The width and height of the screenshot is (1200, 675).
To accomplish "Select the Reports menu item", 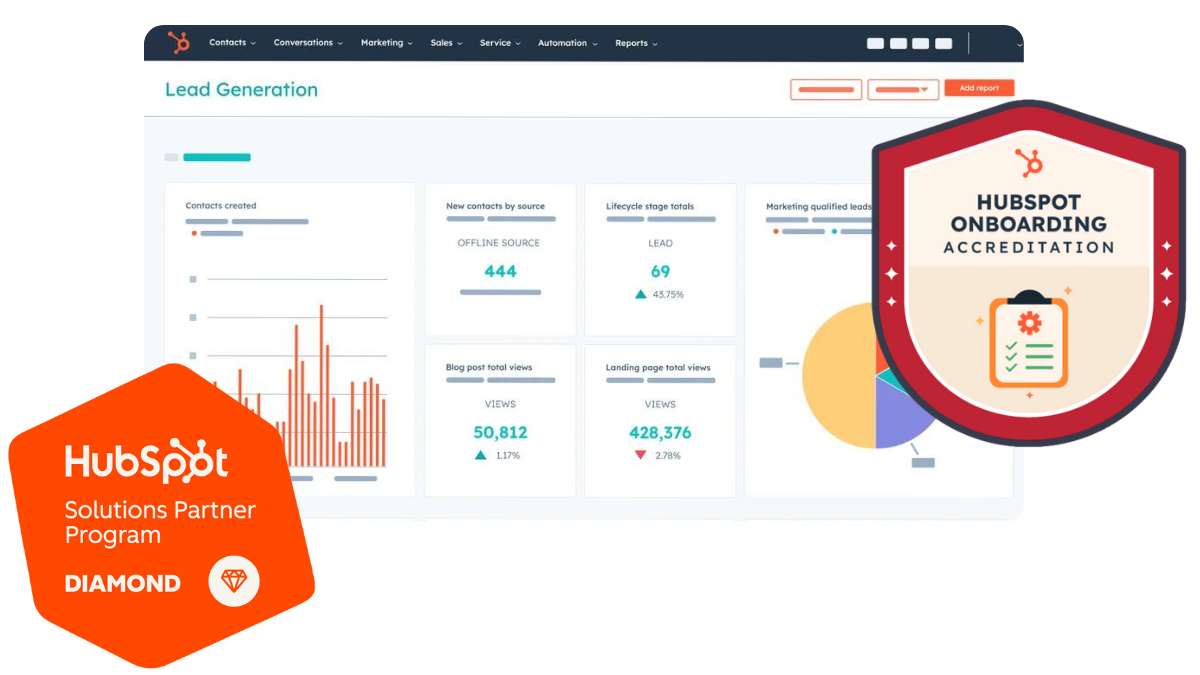I will coord(636,43).
